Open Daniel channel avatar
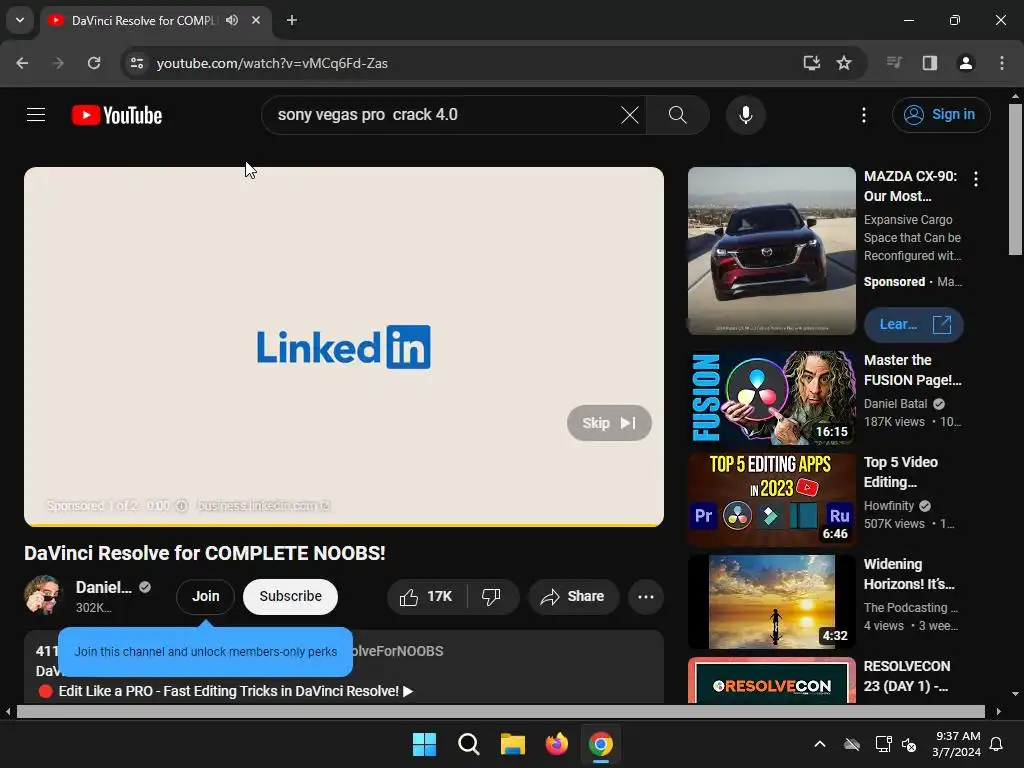Image resolution: width=1024 pixels, height=768 pixels. pyautogui.click(x=42, y=595)
